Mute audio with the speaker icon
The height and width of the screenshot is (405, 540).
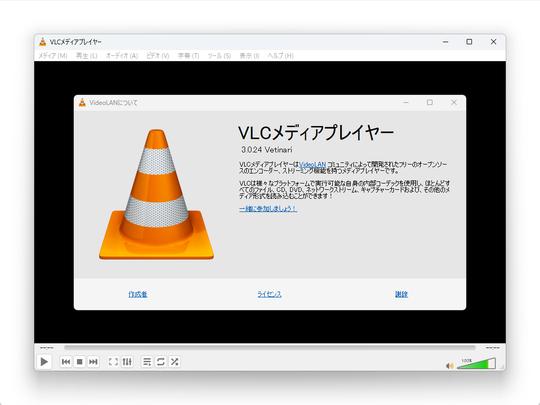pyautogui.click(x=450, y=365)
